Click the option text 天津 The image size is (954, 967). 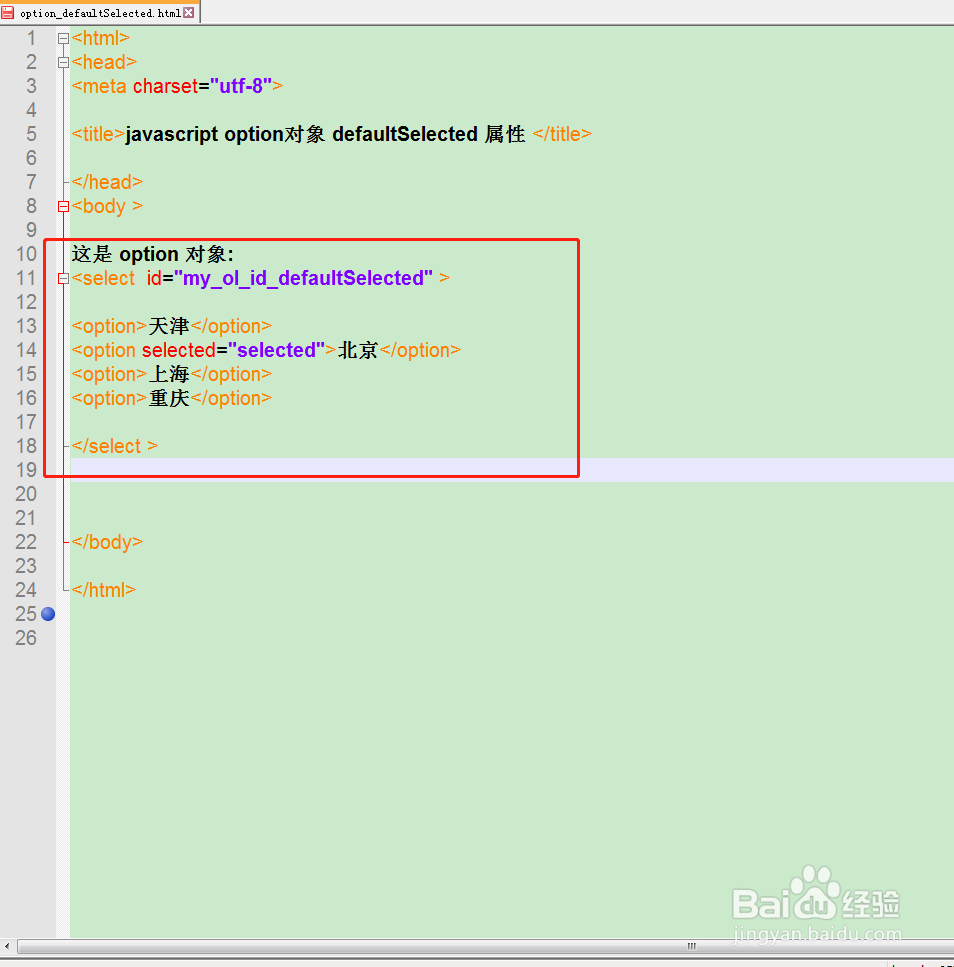[x=169, y=326]
